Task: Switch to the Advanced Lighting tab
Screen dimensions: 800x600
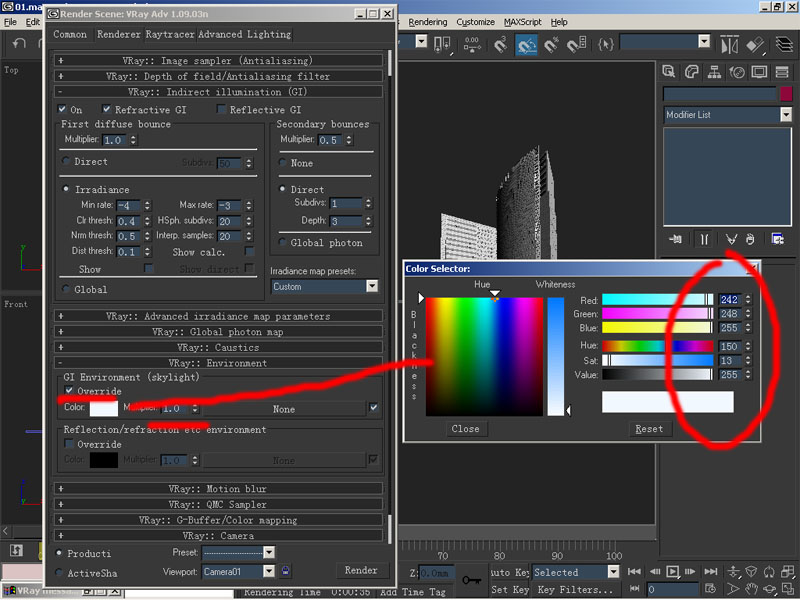Action: coord(245,34)
